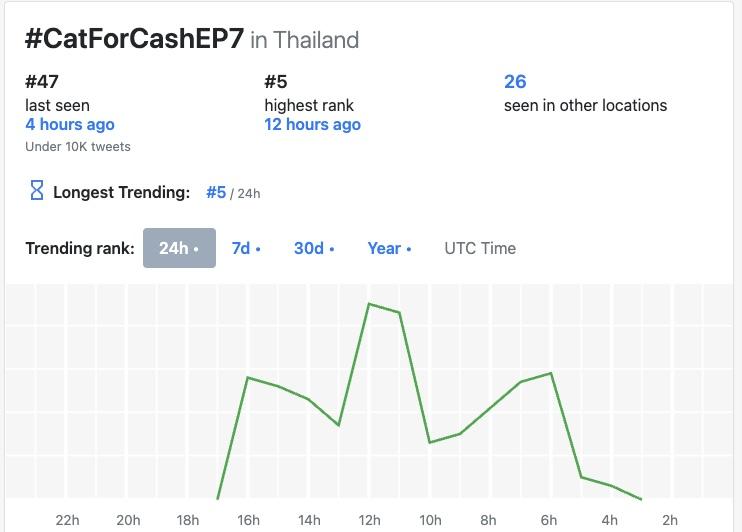Click the 'in Thailand' location text
742x532 pixels.
305,40
